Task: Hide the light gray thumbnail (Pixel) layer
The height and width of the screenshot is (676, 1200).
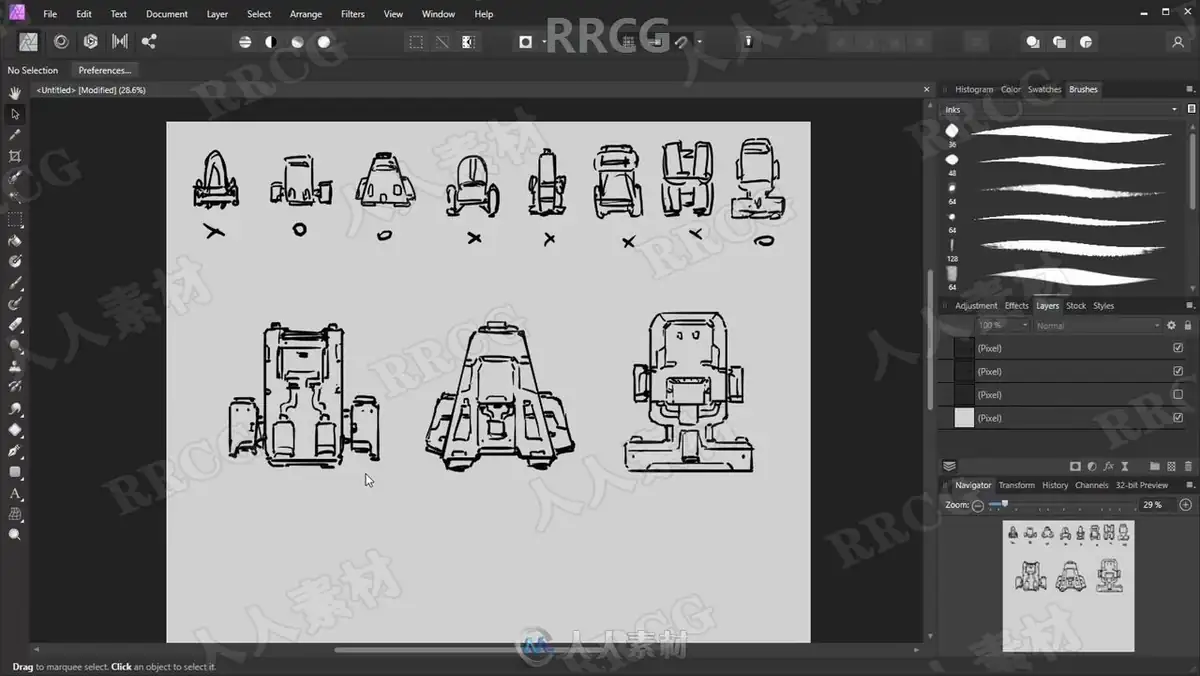Action: click(1178, 417)
